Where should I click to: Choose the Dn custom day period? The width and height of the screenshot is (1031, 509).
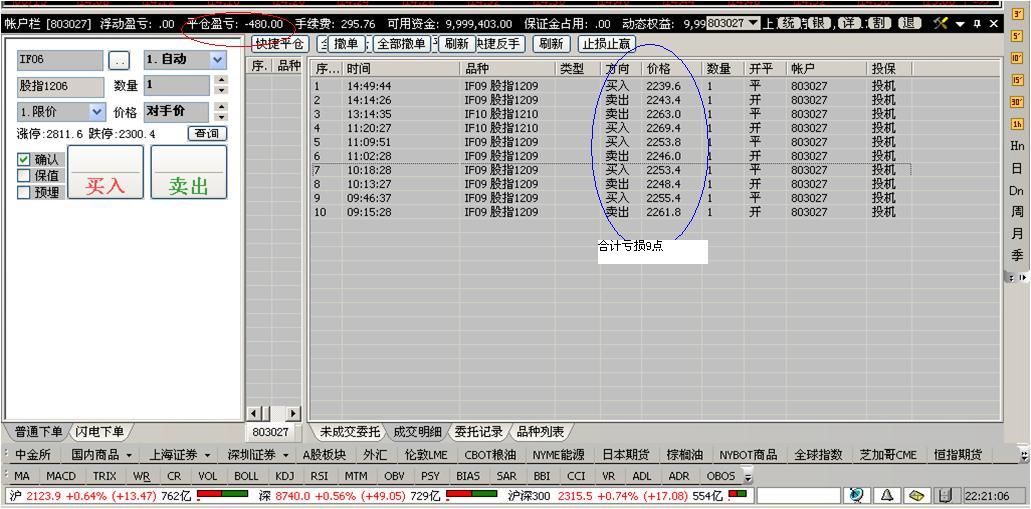coord(1017,190)
